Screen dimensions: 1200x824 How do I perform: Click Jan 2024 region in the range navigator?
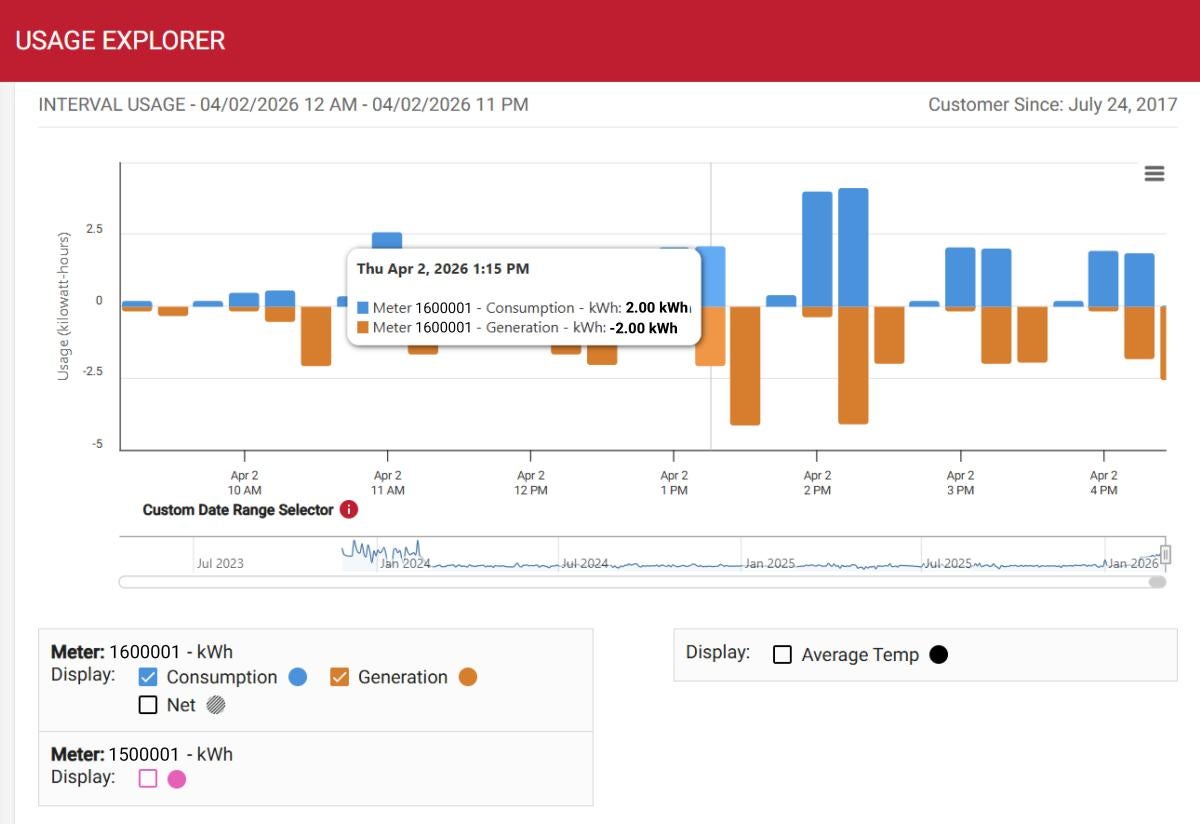coord(405,563)
